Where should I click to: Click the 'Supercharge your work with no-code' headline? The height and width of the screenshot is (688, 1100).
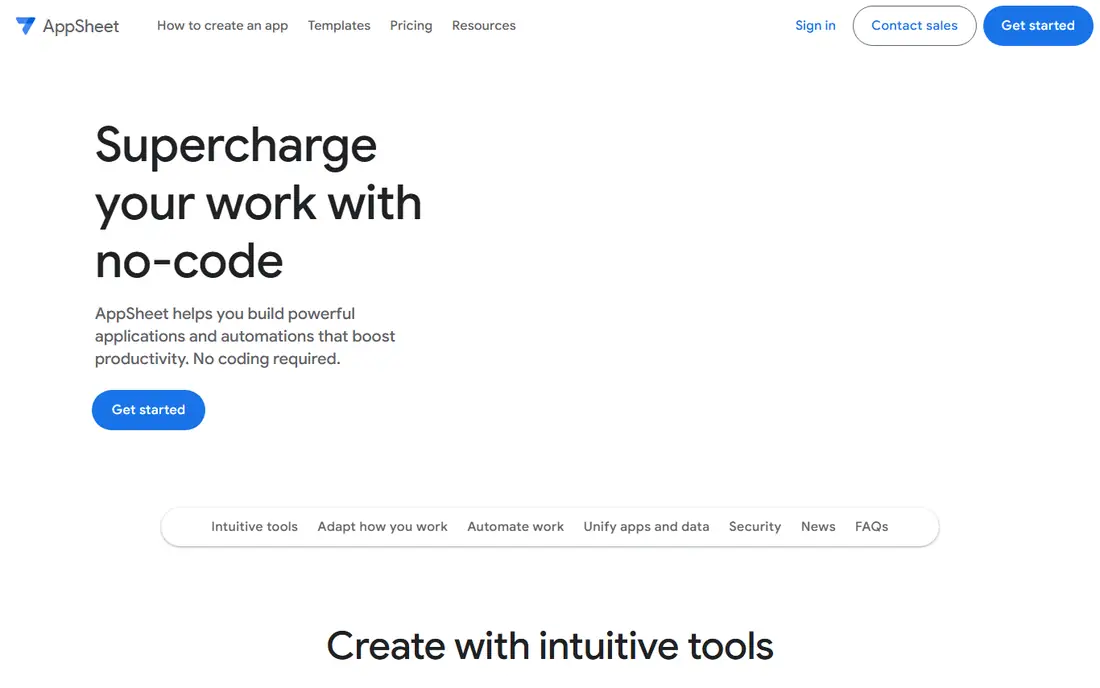[258, 203]
